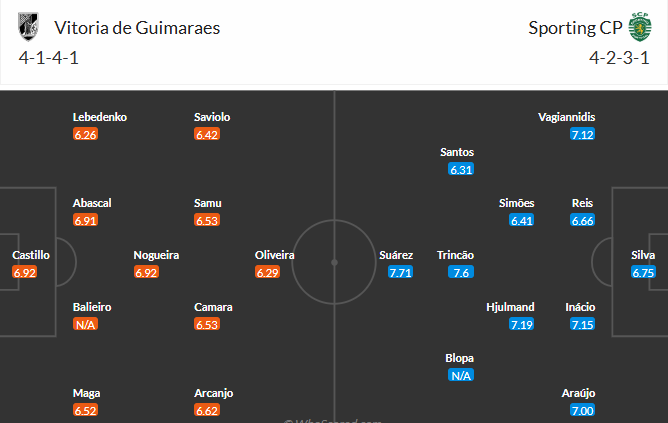668x423 pixels.
Task: Click Balieiro's N/A rating badge
Action: coord(86,324)
